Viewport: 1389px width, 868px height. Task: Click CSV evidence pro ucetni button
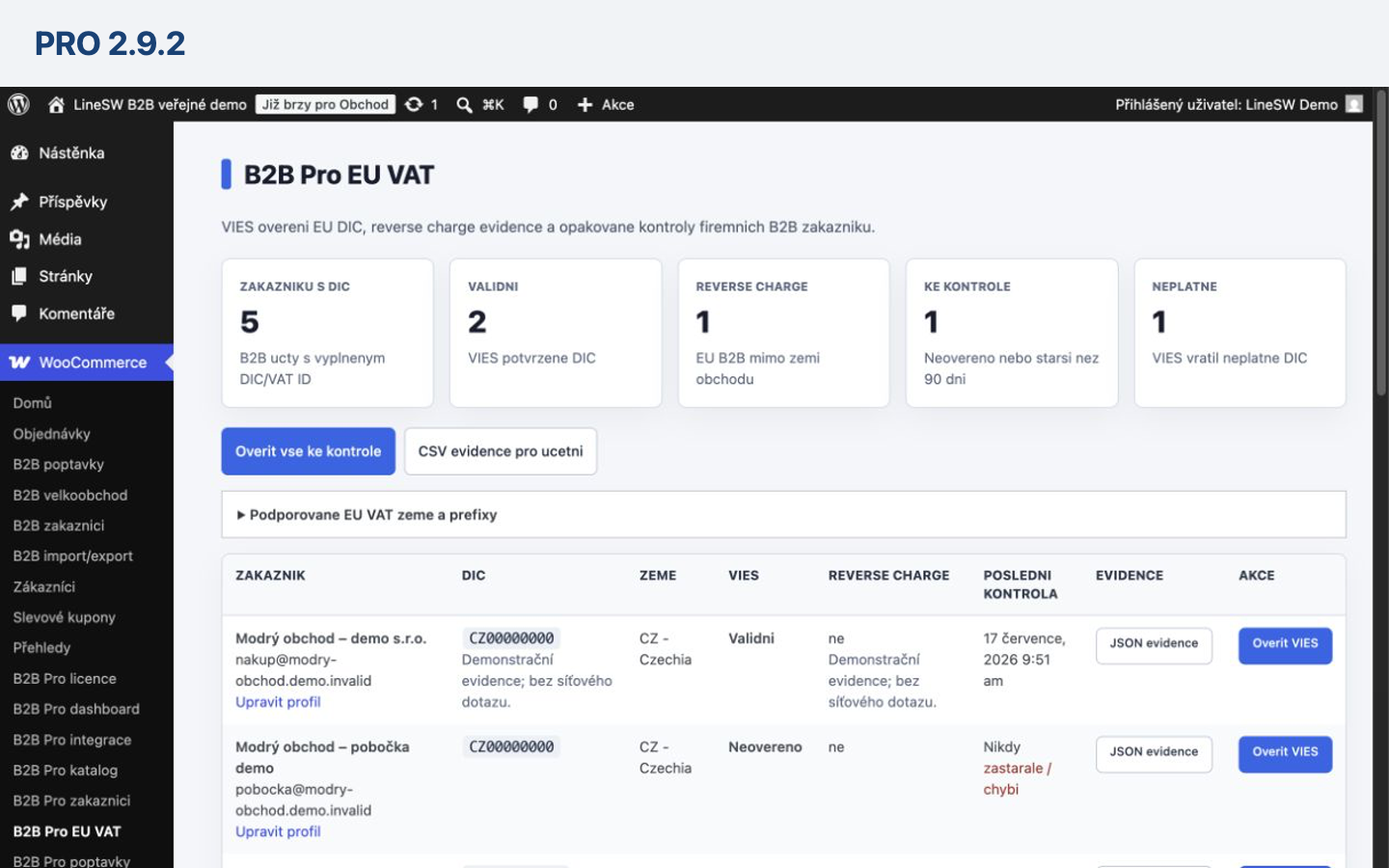tap(501, 451)
